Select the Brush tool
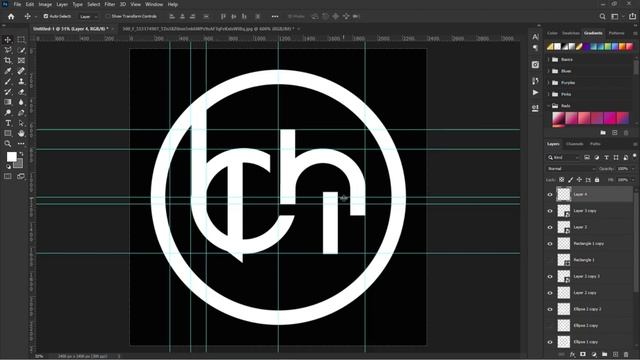The width and height of the screenshot is (640, 360). tap(8, 82)
